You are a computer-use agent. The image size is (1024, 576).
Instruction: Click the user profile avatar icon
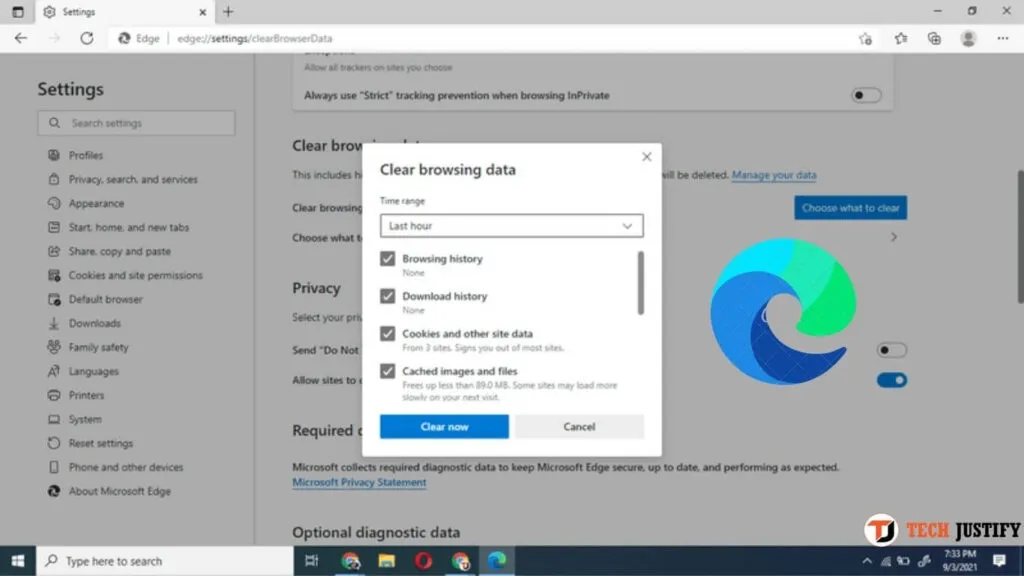[x=968, y=38]
